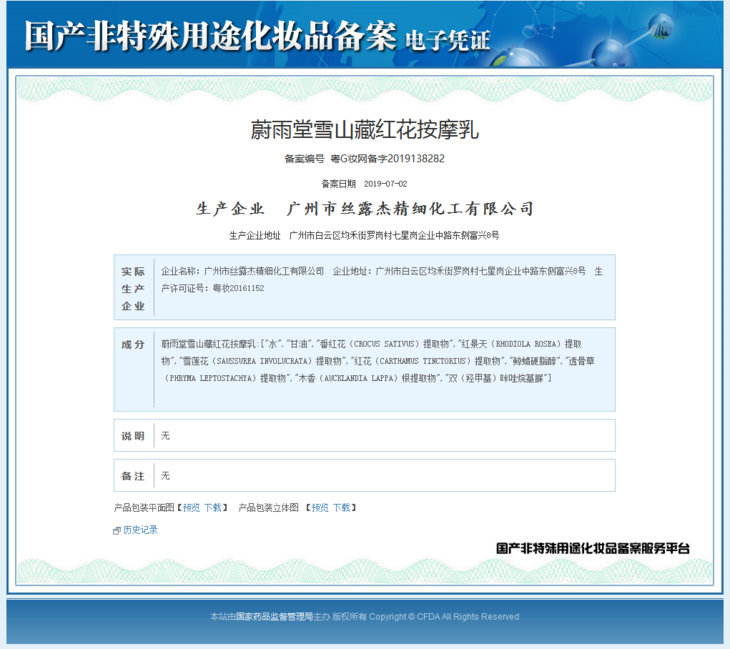Viewport: 730px width, 649px height.
Task: Click the 备案服务平台 signature text
Action: 593,548
